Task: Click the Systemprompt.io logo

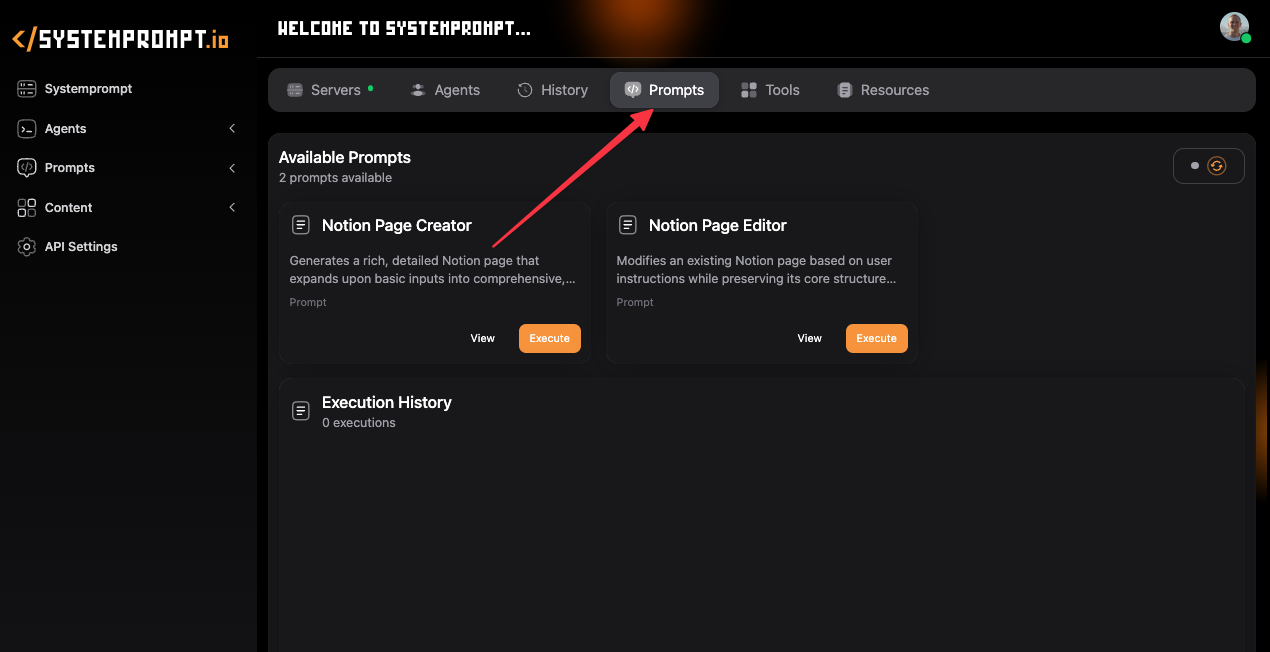Action: (x=120, y=39)
